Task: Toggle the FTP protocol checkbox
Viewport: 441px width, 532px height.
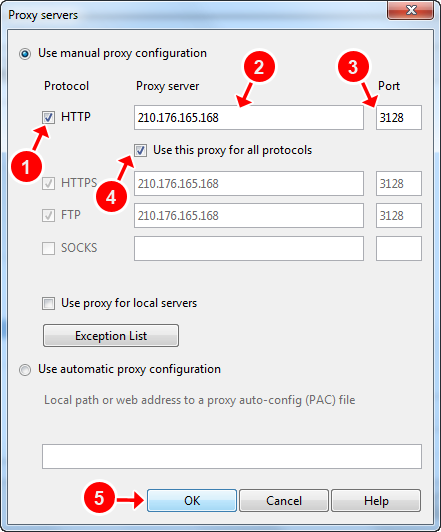Action: click(49, 215)
